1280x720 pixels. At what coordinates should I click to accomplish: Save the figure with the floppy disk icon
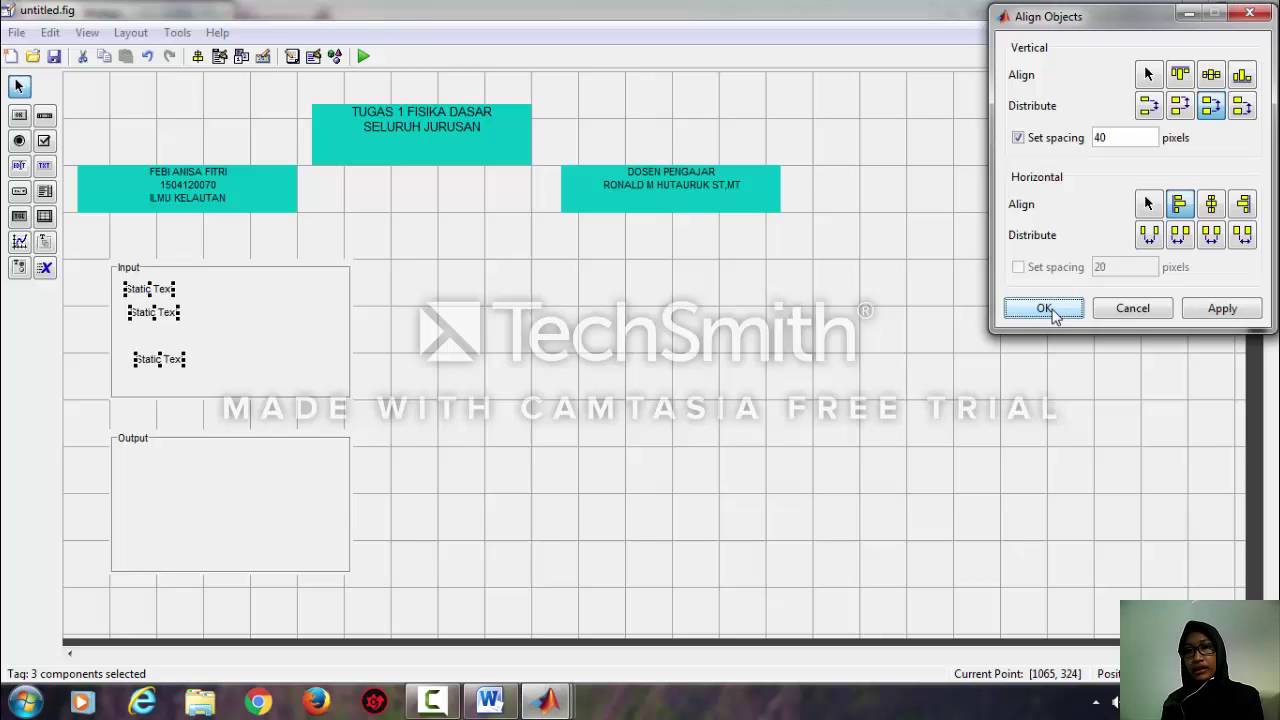(54, 57)
